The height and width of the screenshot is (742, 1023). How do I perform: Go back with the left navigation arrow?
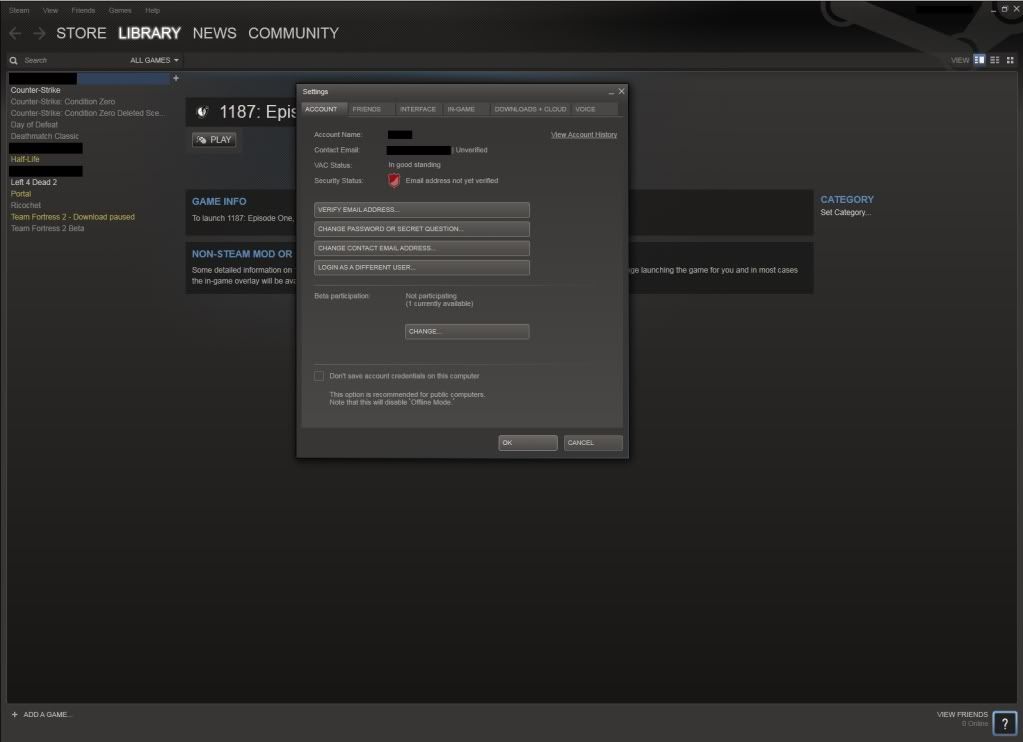click(16, 33)
